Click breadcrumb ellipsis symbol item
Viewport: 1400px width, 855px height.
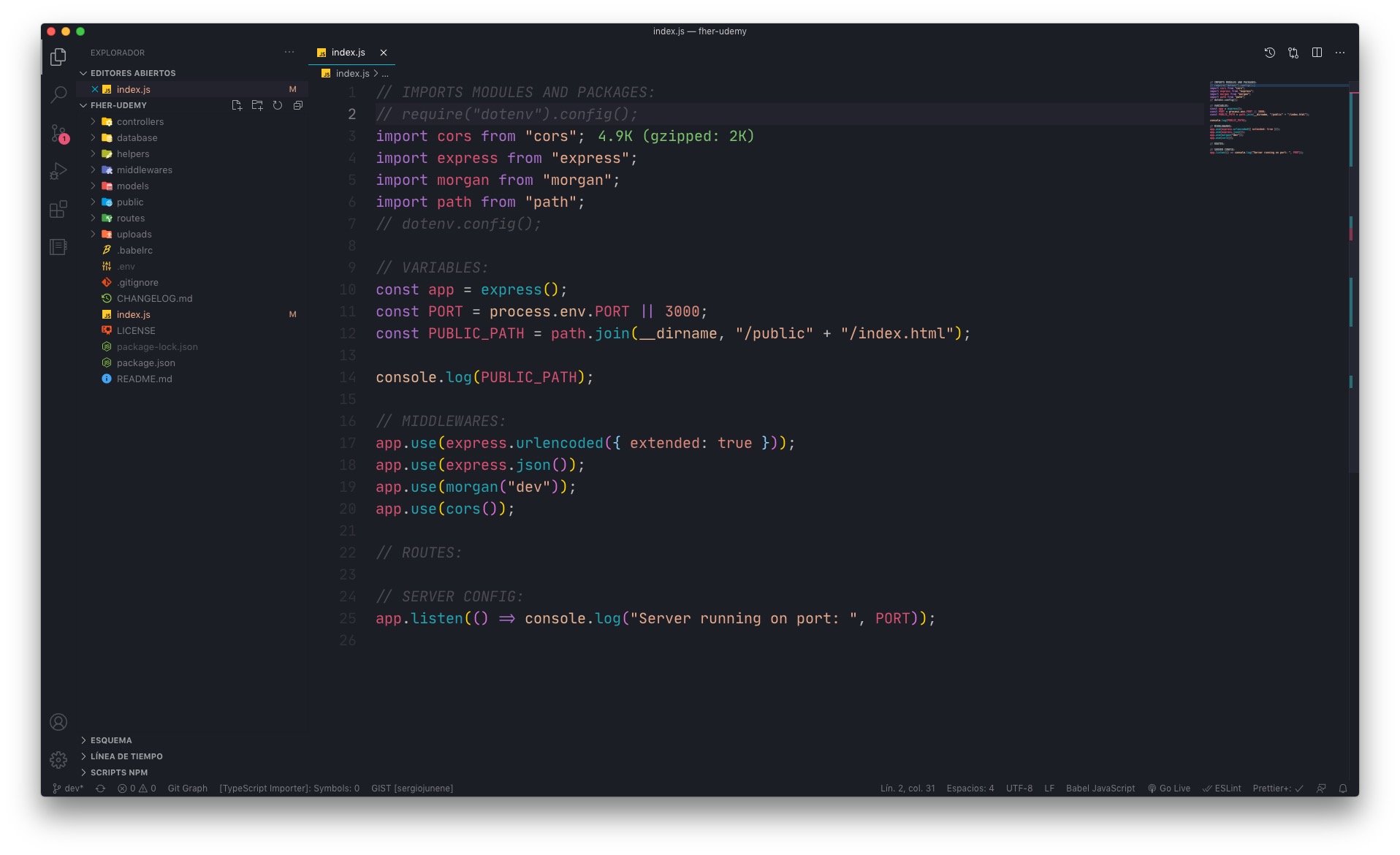(x=385, y=74)
